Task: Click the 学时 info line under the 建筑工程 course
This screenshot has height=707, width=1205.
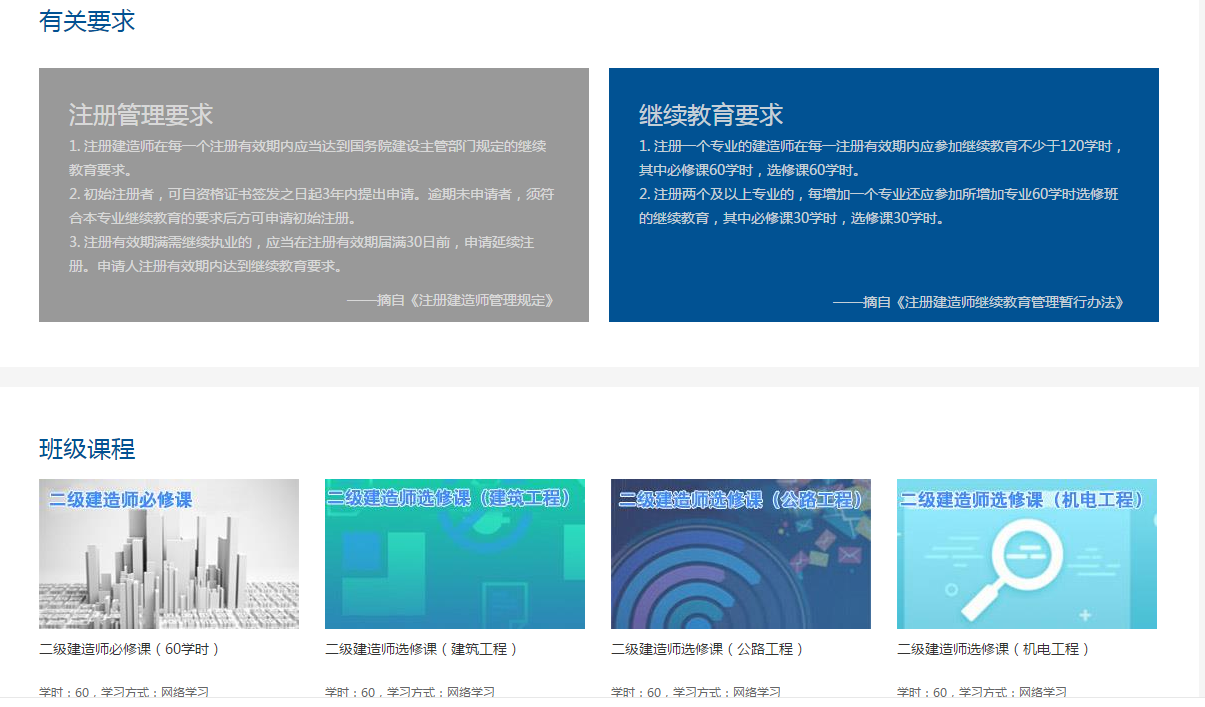Action: pos(410,691)
